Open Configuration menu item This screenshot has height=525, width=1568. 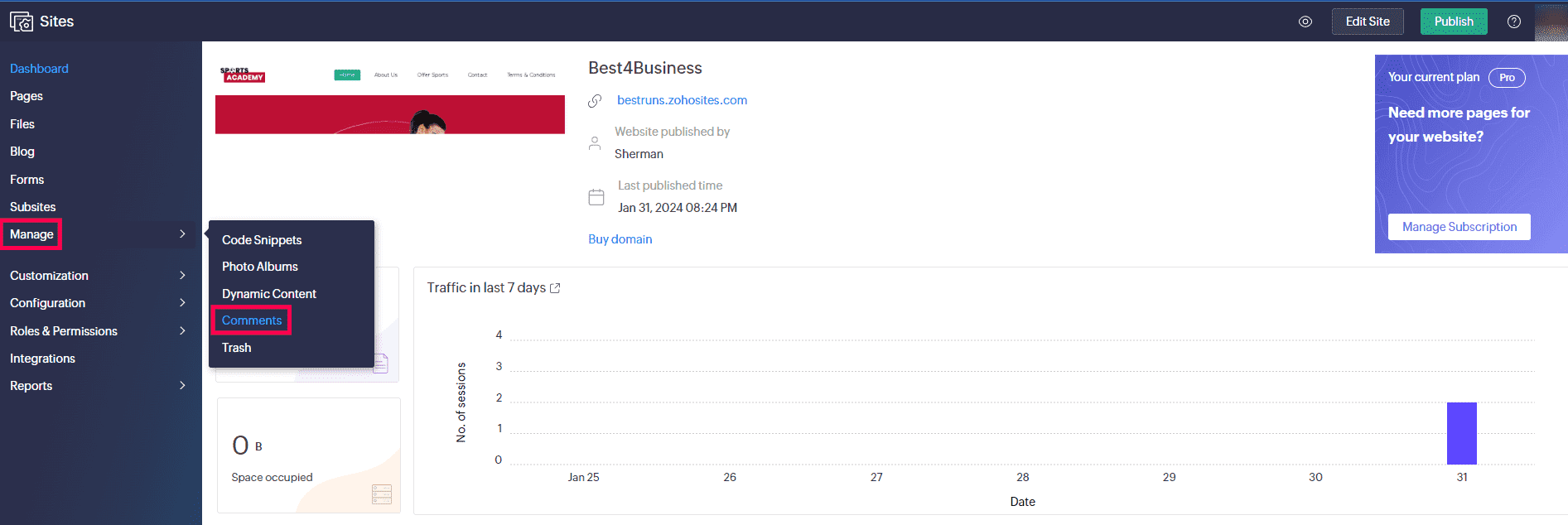point(47,303)
